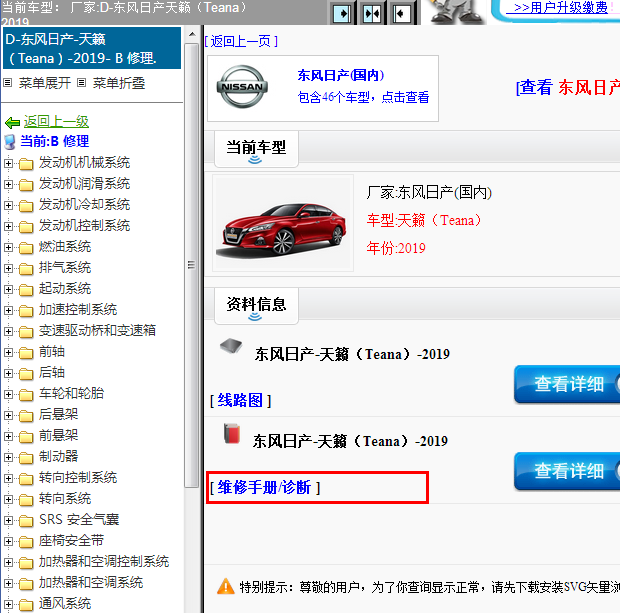Viewport: 620px width, 613px height.
Task: Open the 前悬架 tree item
Action: coord(59,435)
